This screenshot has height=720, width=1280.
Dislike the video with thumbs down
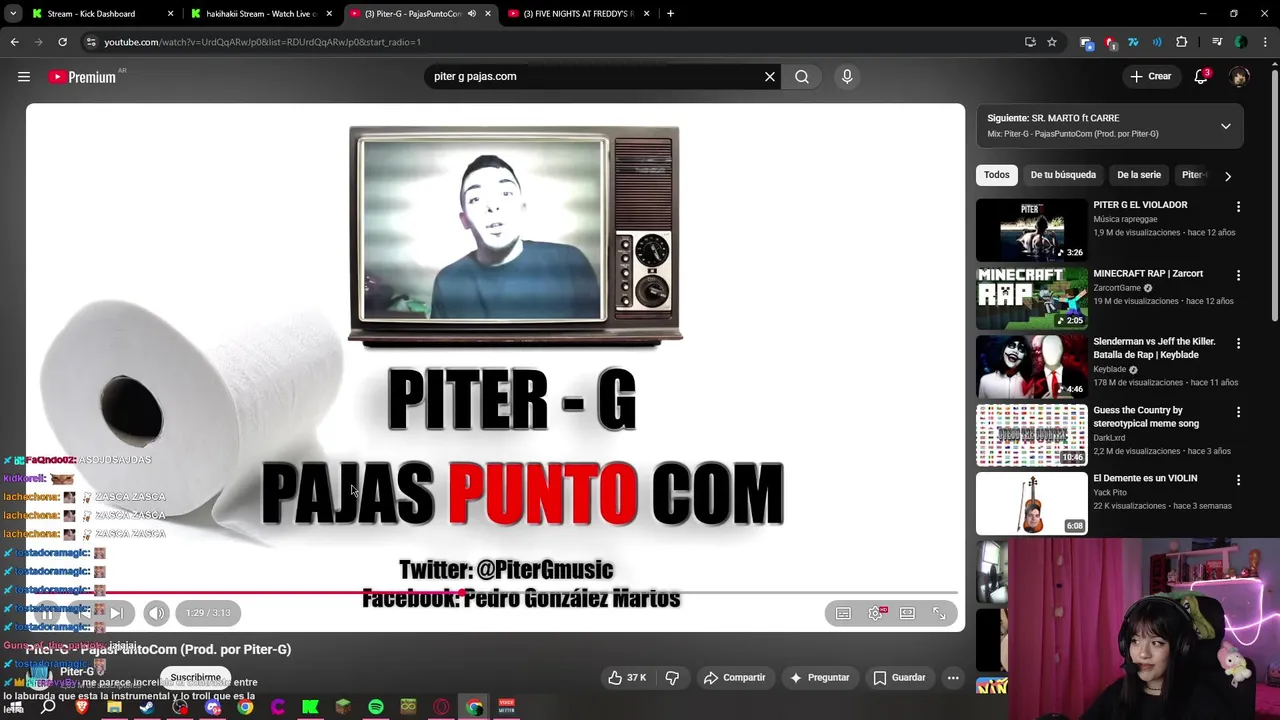[672, 678]
